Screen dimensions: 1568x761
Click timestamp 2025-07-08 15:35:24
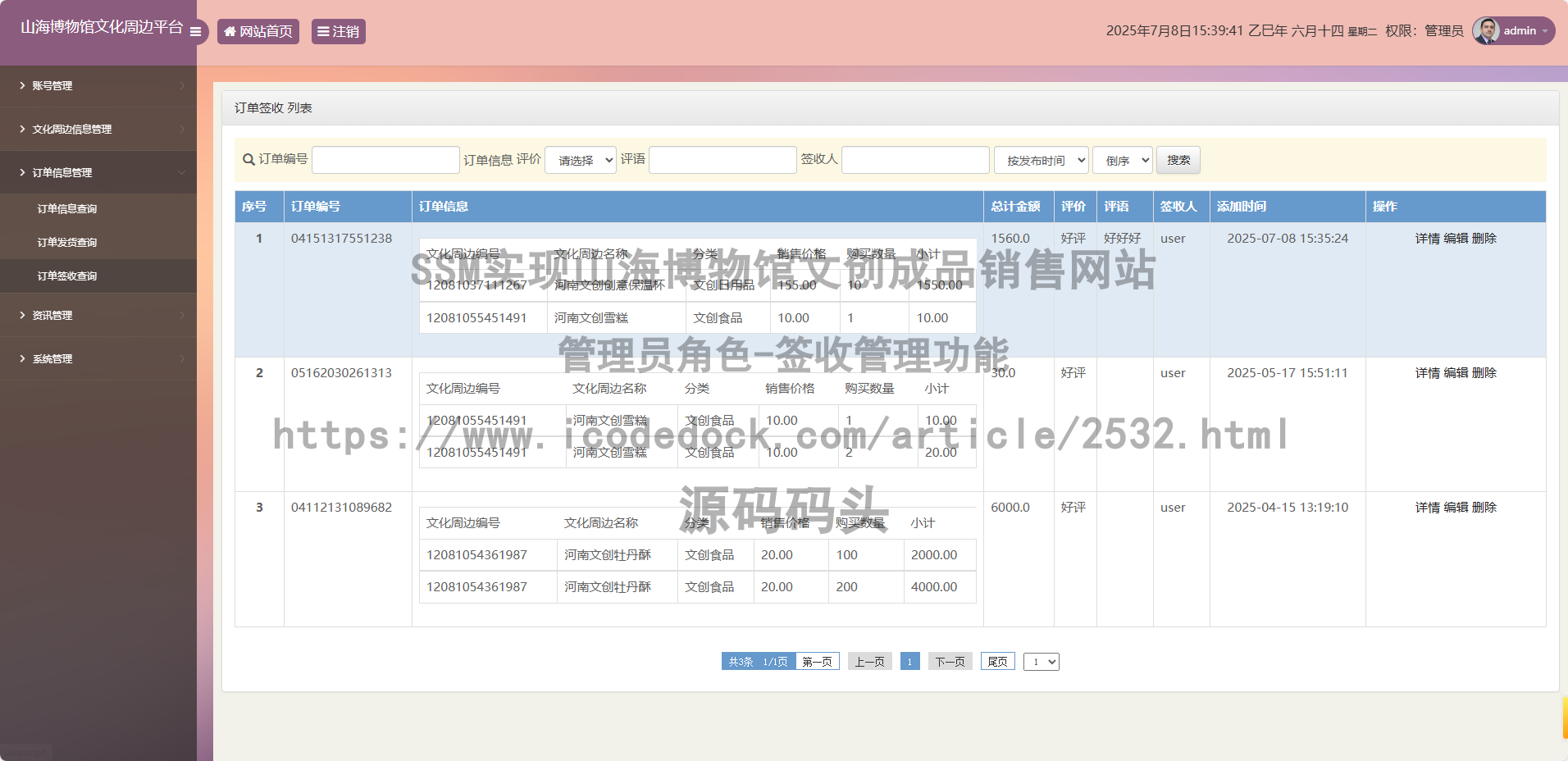(1288, 238)
